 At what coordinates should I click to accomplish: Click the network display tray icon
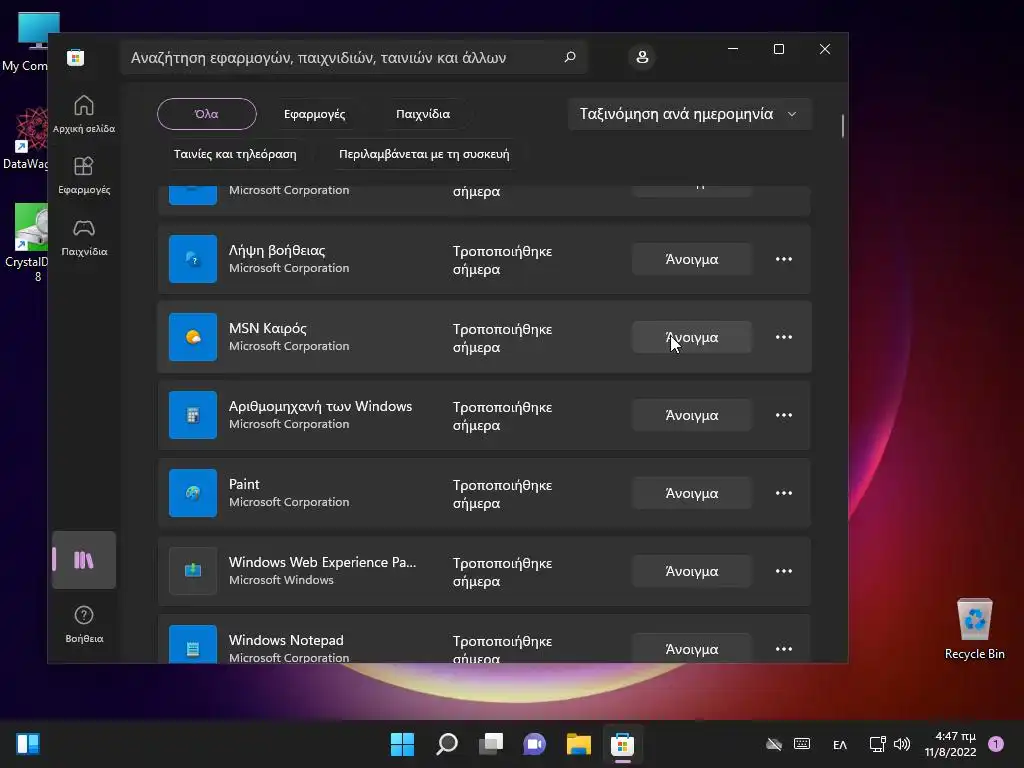click(877, 744)
